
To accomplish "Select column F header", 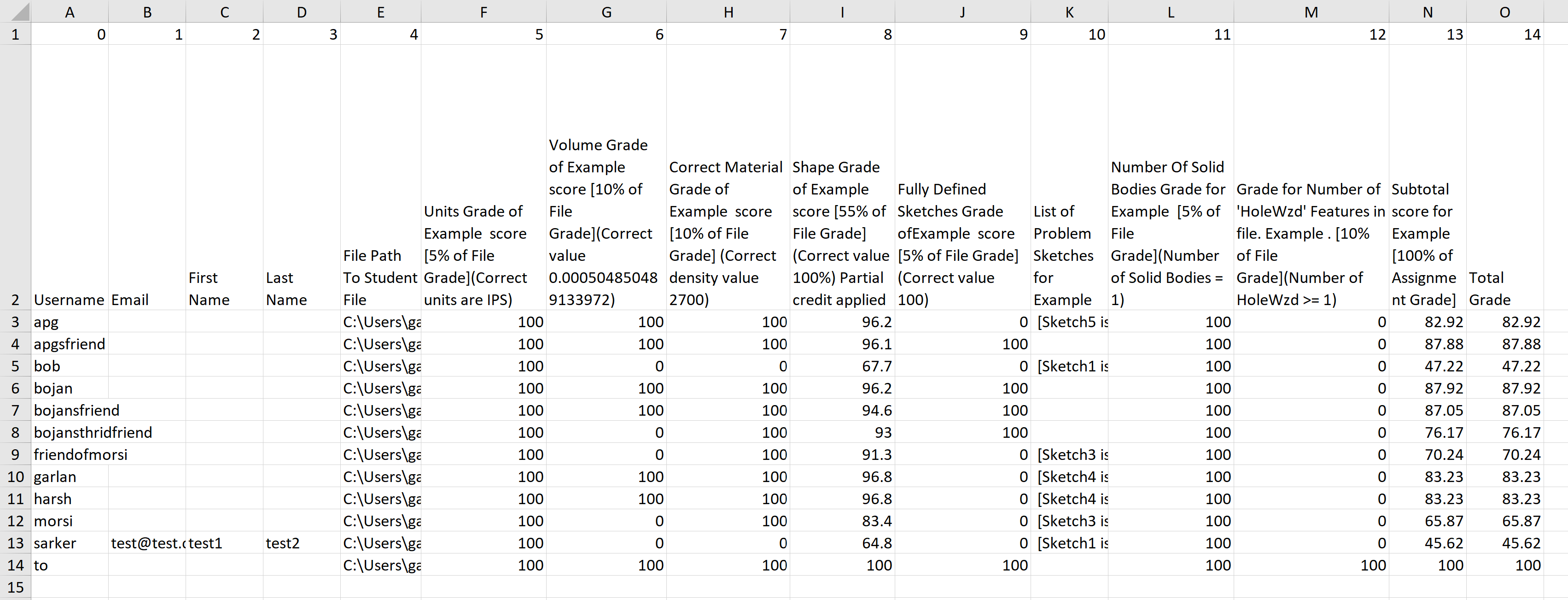I will click(x=484, y=12).
